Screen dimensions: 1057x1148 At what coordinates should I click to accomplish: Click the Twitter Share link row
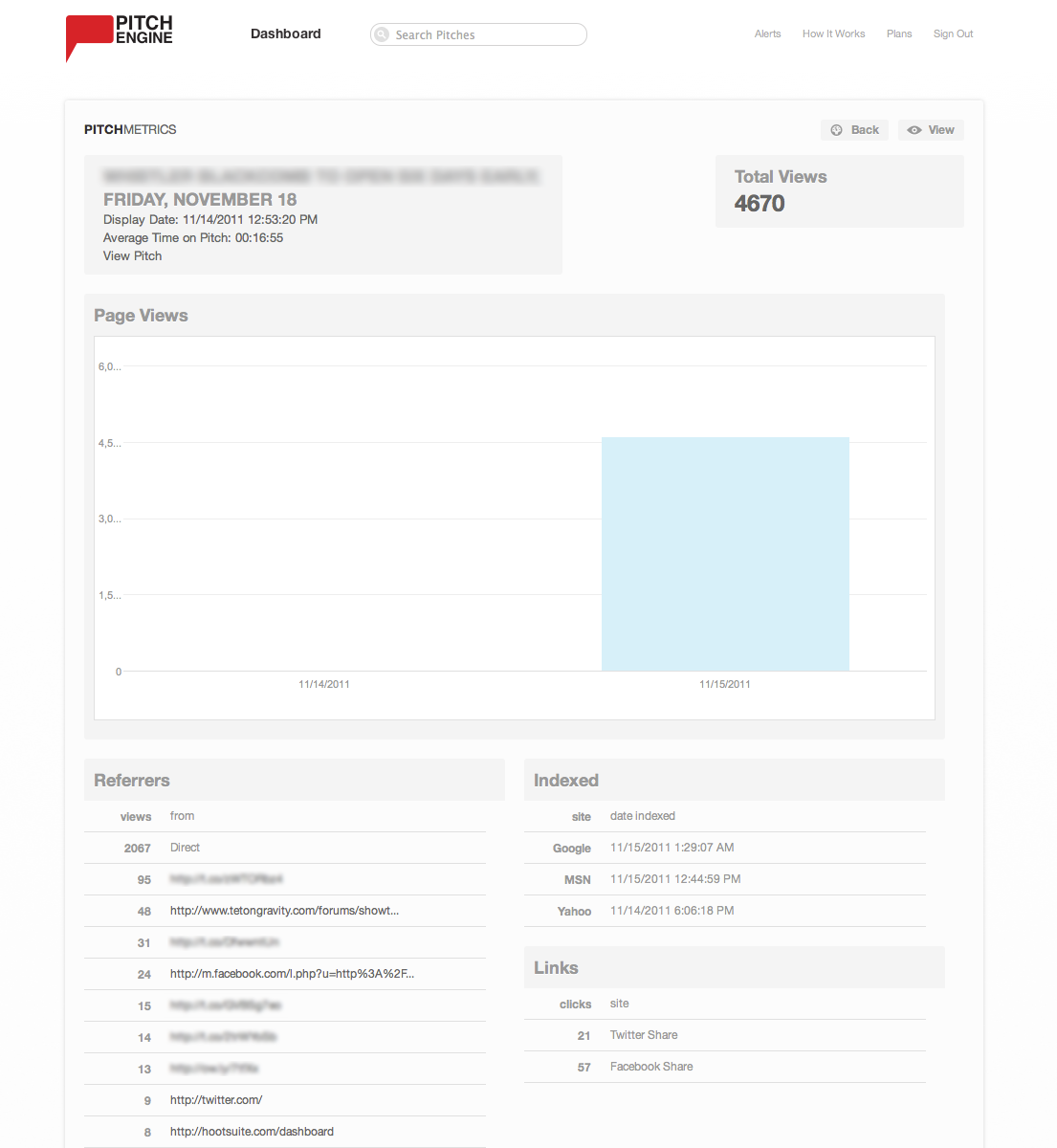(x=725, y=1035)
